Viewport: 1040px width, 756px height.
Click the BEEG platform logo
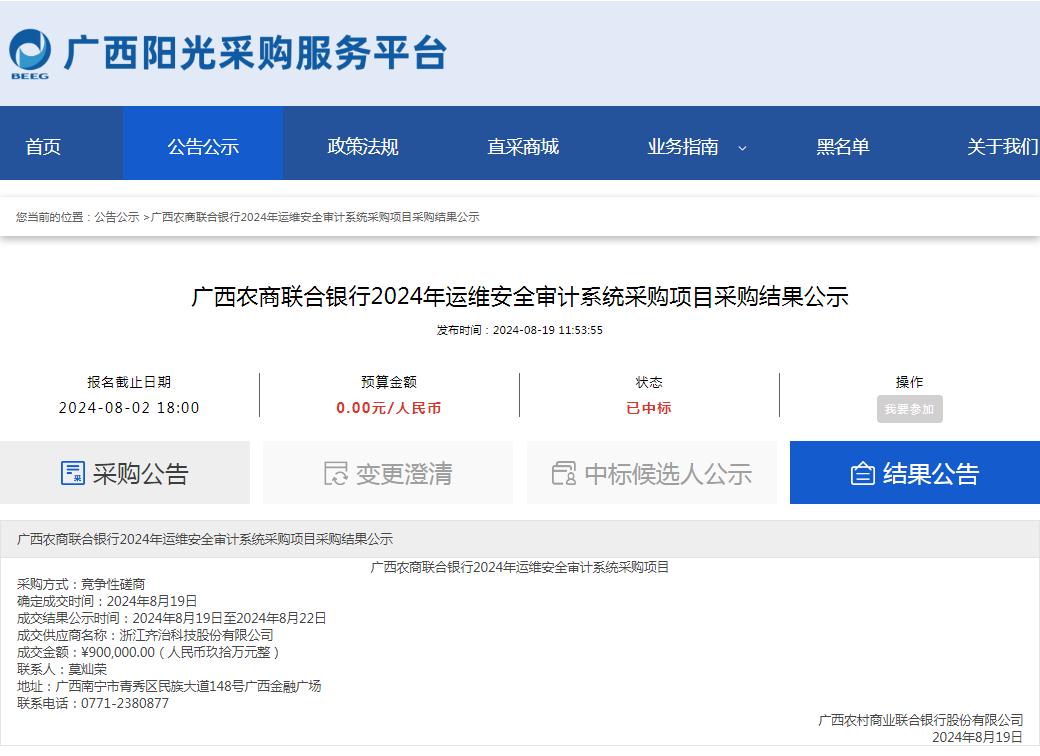point(30,54)
